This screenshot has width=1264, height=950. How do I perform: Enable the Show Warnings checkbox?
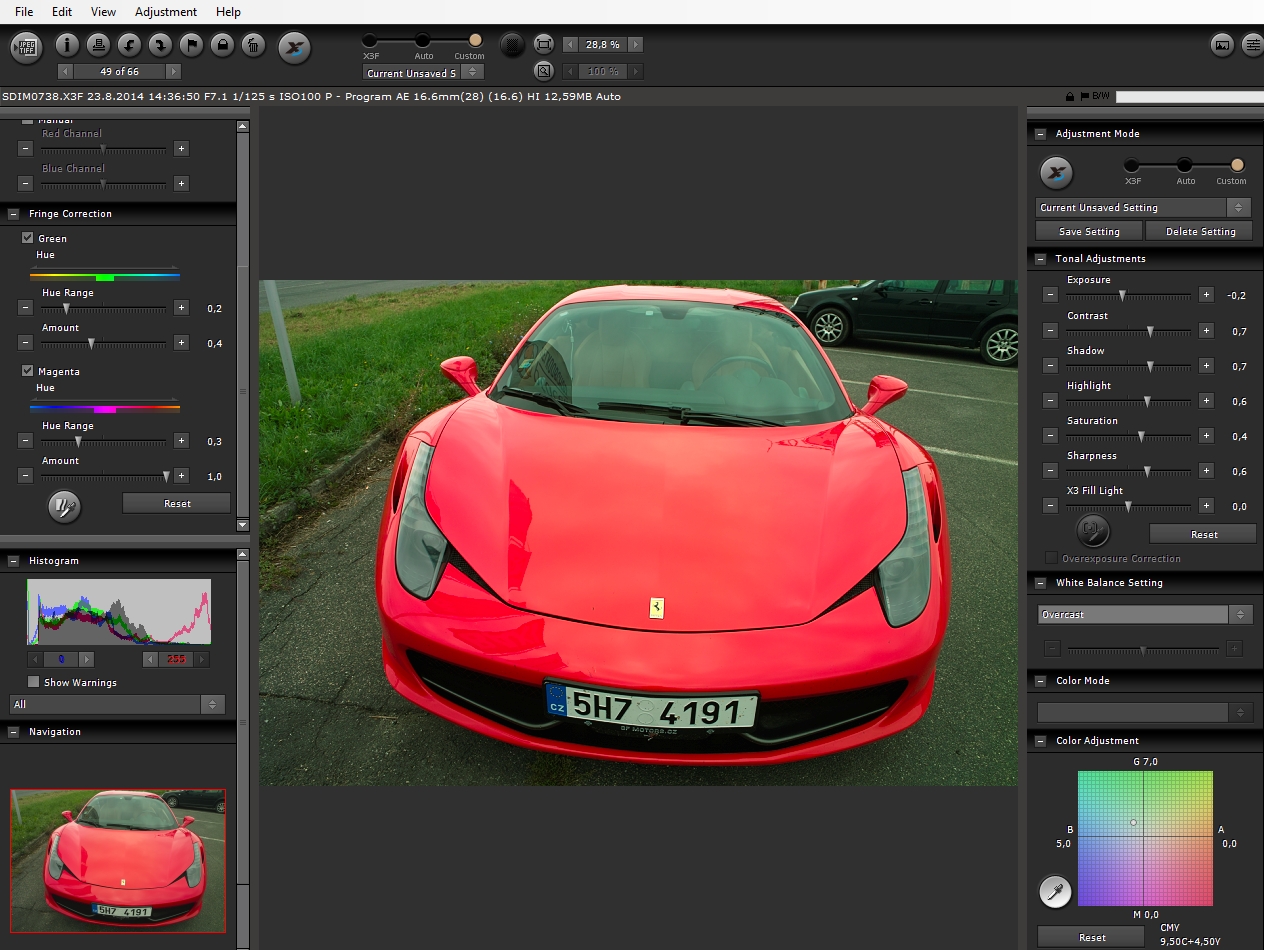[x=34, y=682]
